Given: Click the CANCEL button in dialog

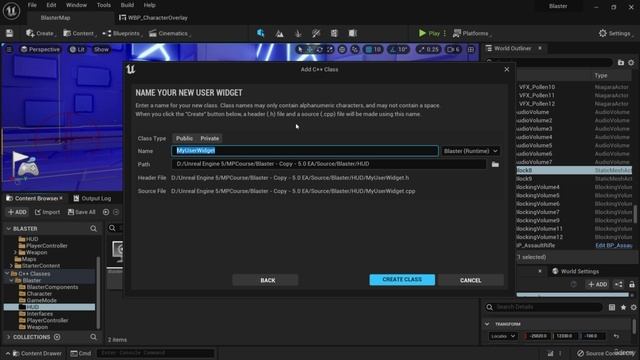Looking at the screenshot, I should coord(471,280).
